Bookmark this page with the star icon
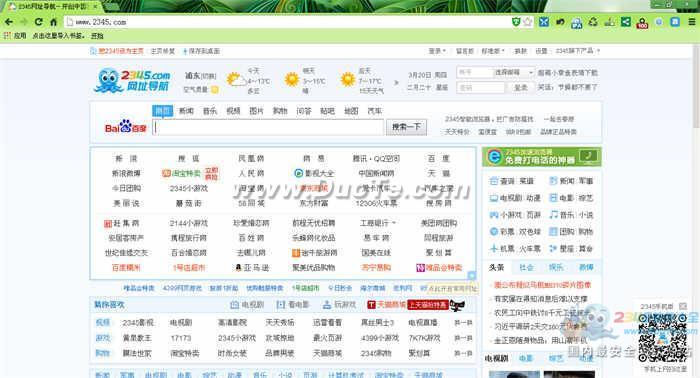700x378 pixels. 527,21
